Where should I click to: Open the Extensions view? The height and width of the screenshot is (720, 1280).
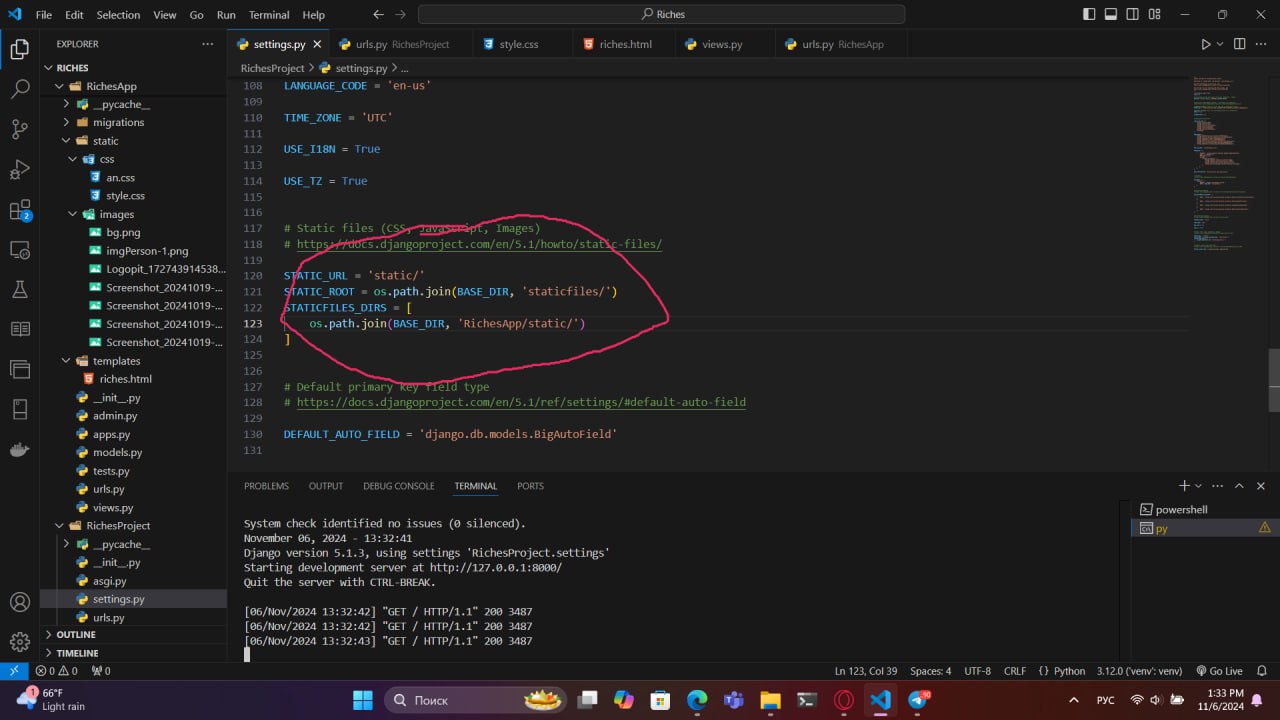coord(19,210)
